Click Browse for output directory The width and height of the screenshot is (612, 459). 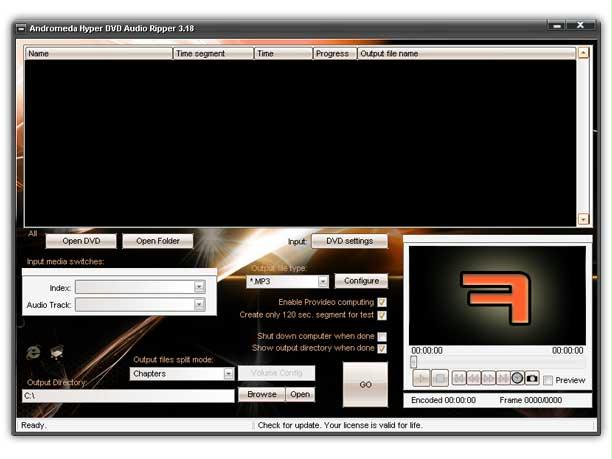pyautogui.click(x=262, y=395)
